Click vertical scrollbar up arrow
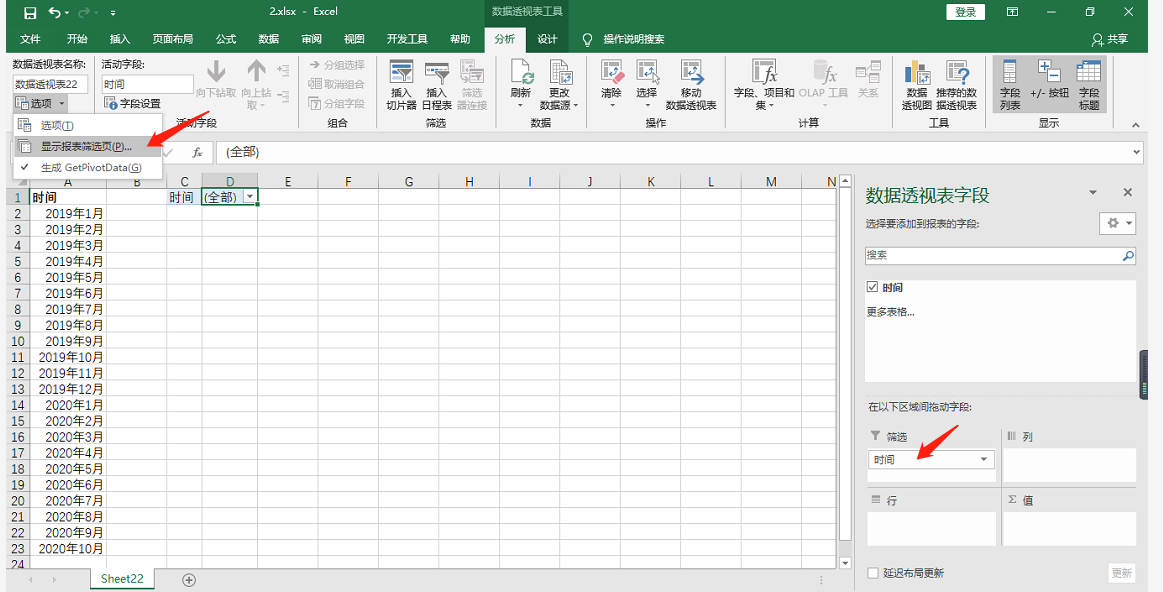This screenshot has width=1163, height=592. point(845,182)
